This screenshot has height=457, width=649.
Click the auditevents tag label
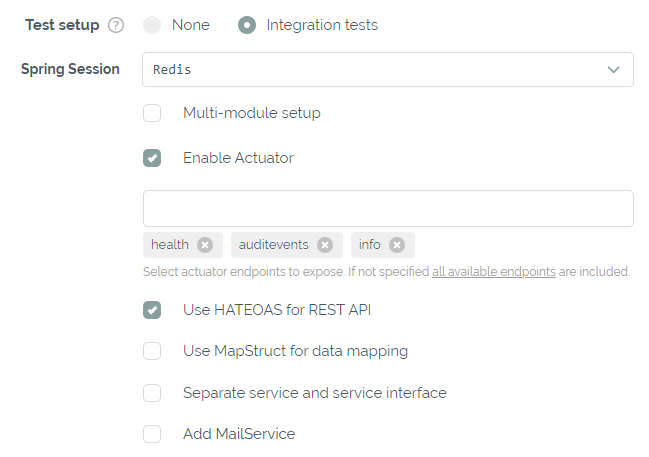(x=270, y=245)
